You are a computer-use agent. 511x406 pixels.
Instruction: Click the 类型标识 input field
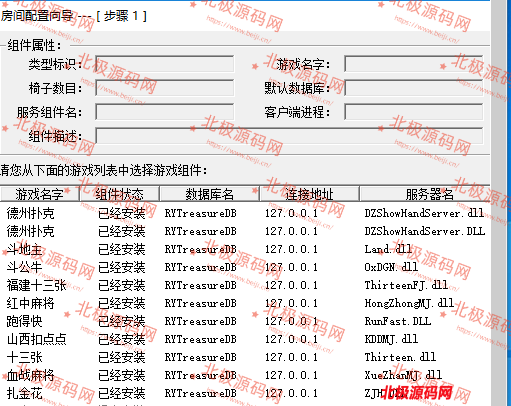coord(165,64)
